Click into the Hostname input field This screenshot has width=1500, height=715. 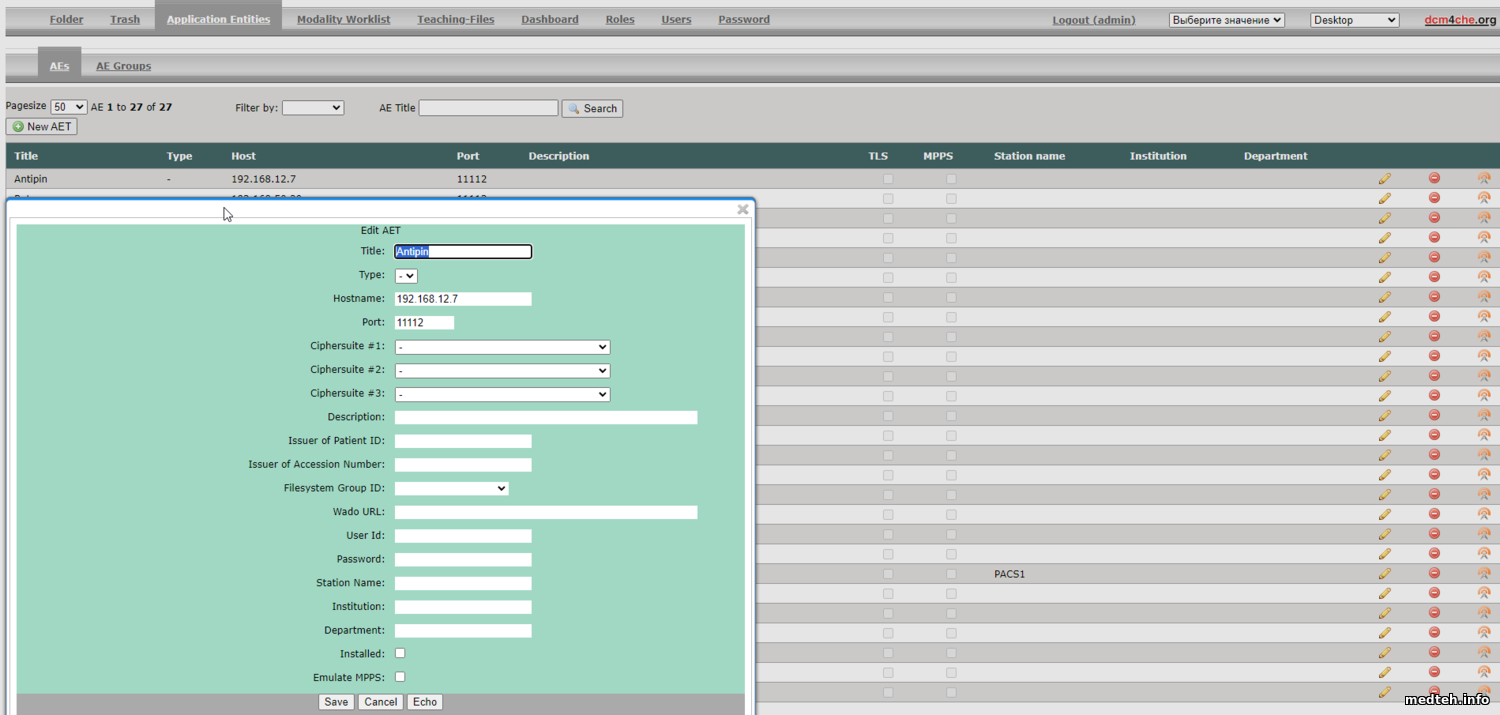coord(463,299)
